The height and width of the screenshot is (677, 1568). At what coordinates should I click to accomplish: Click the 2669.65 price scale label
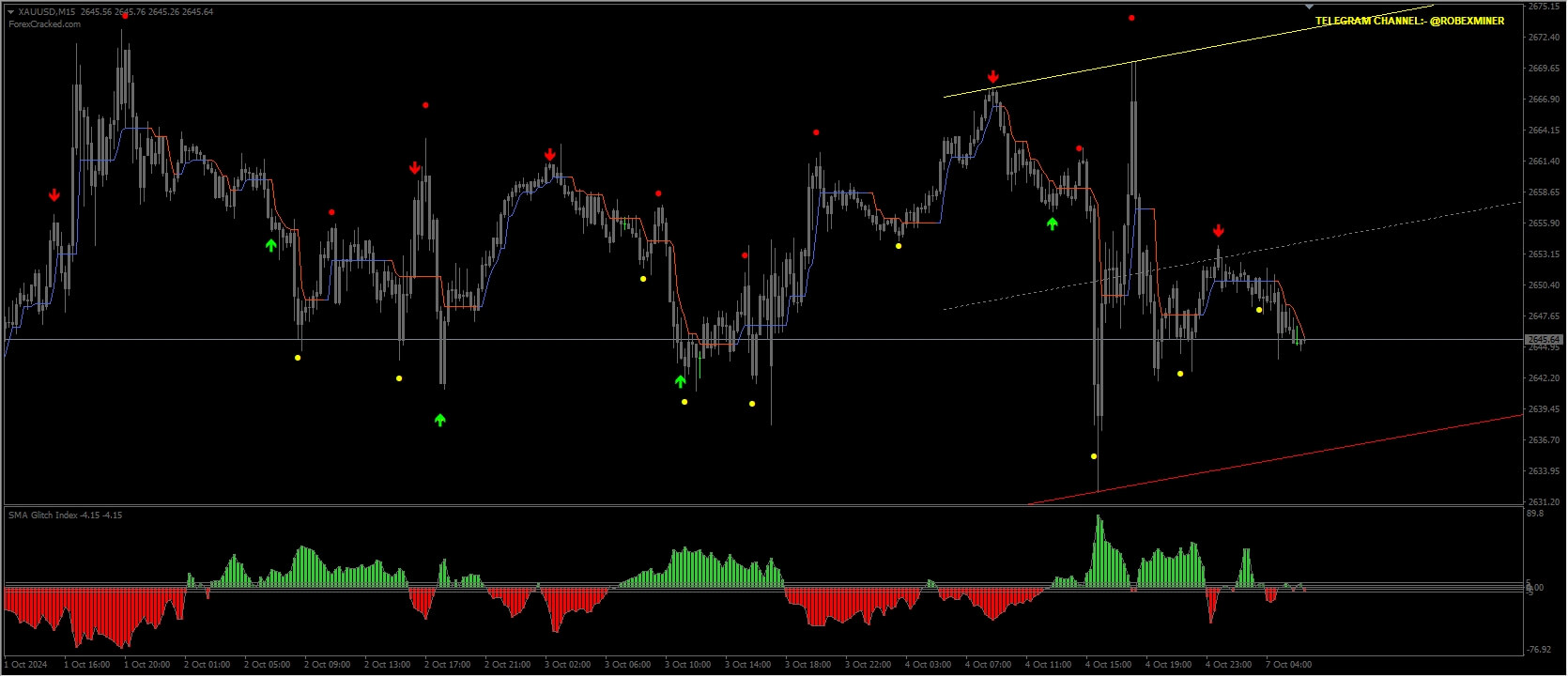(1545, 69)
